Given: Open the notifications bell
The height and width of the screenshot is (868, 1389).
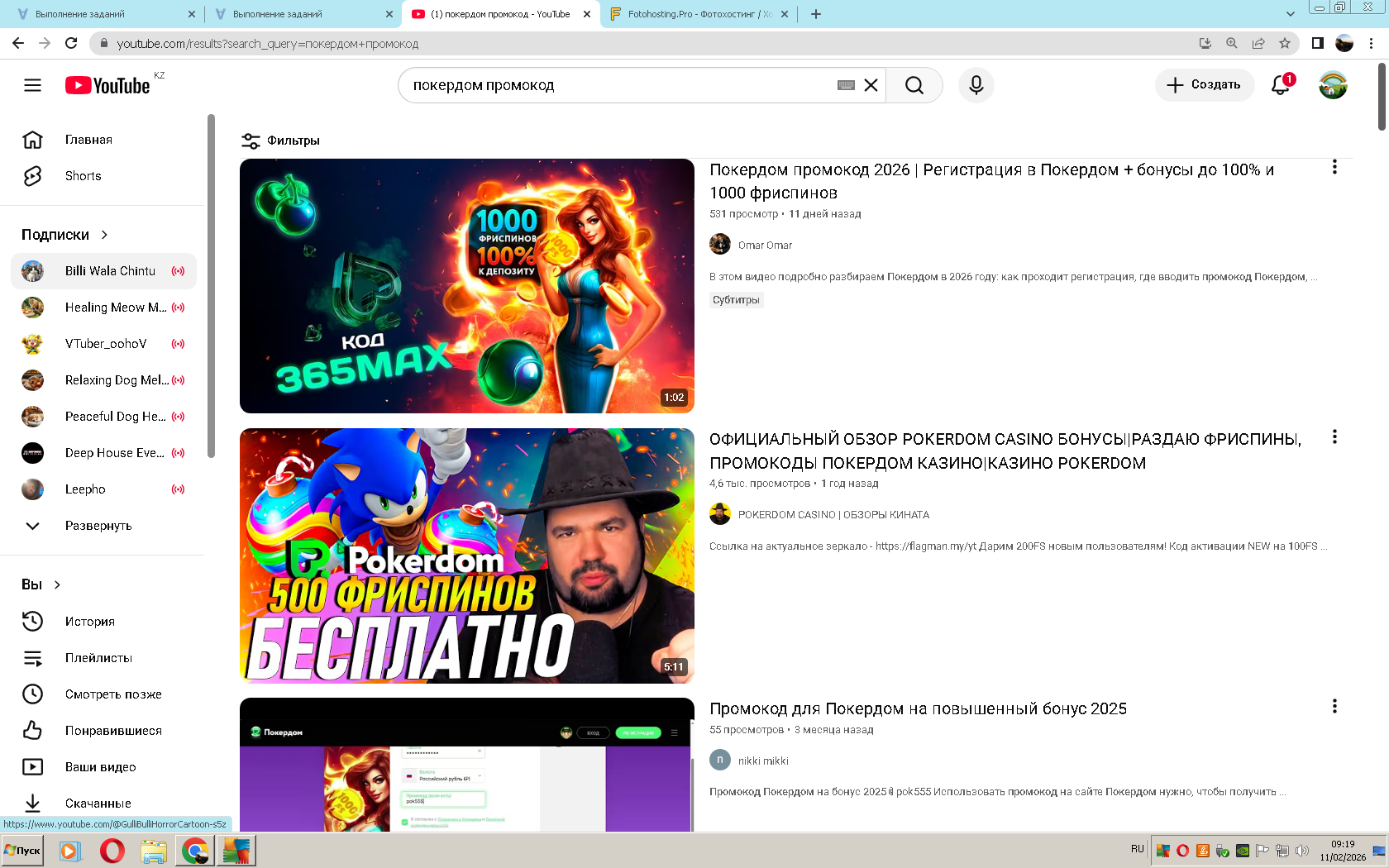Looking at the screenshot, I should pos(1281,84).
